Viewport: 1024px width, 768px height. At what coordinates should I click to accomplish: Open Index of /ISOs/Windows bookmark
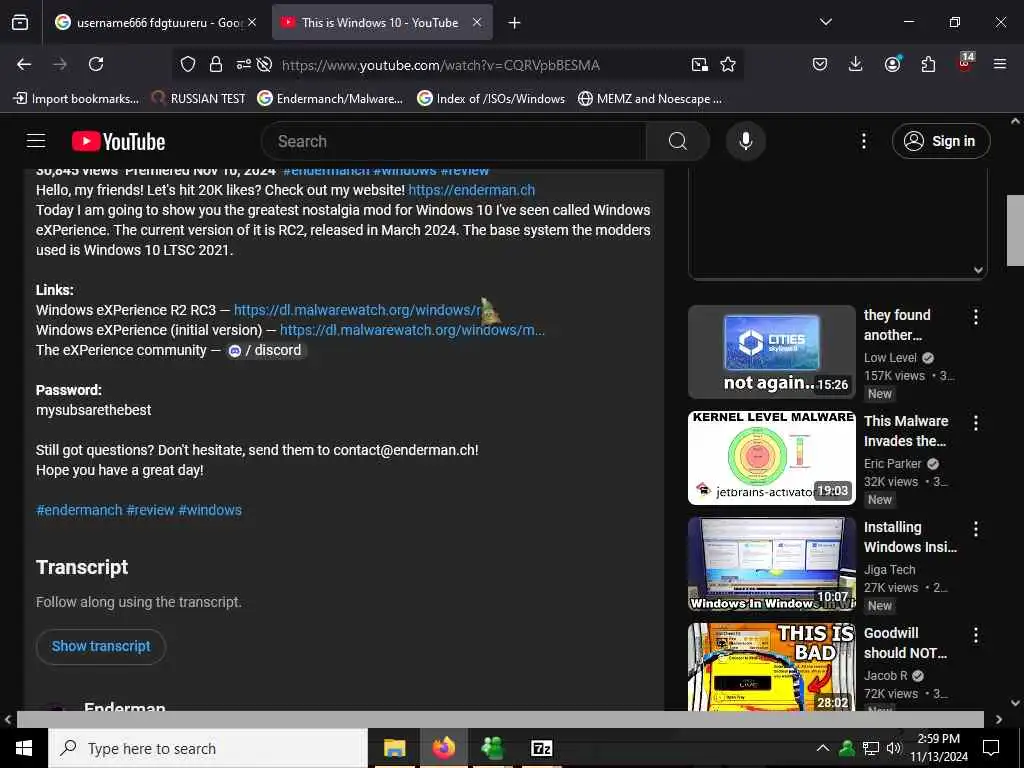click(x=491, y=99)
